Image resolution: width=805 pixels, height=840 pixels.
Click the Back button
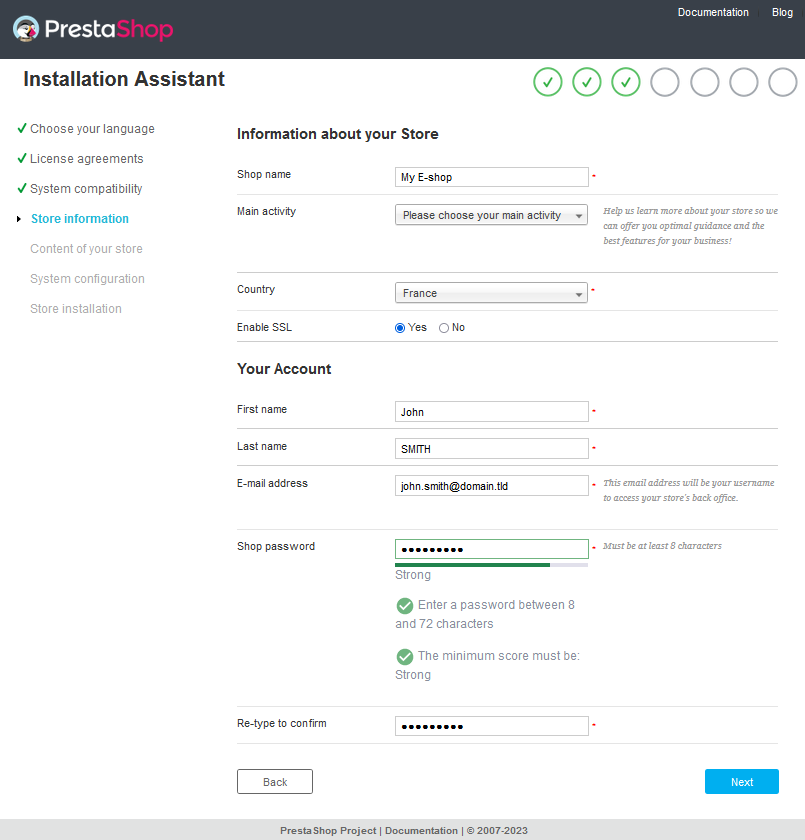click(274, 781)
